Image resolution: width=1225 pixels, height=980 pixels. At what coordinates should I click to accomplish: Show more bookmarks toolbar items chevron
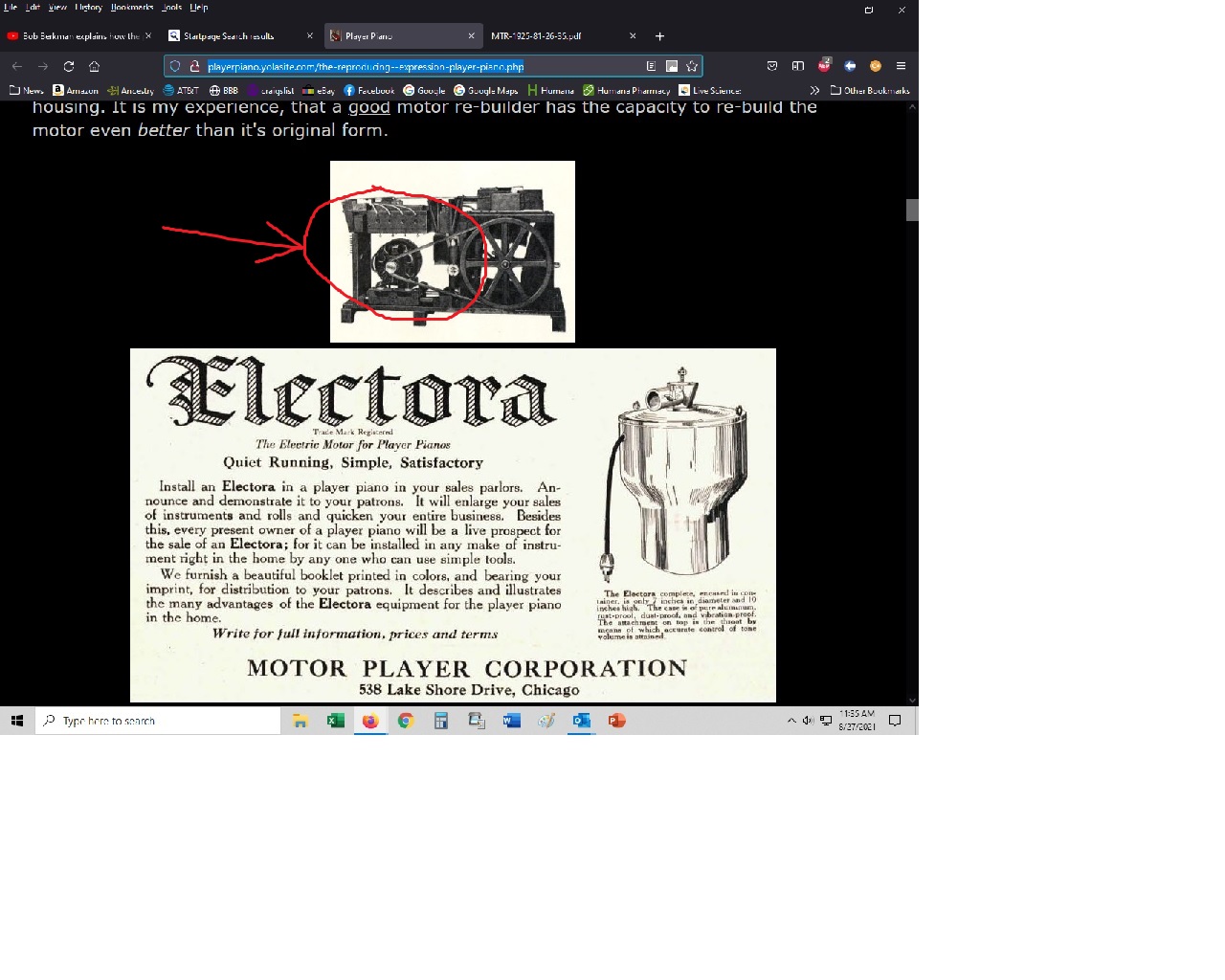[814, 90]
